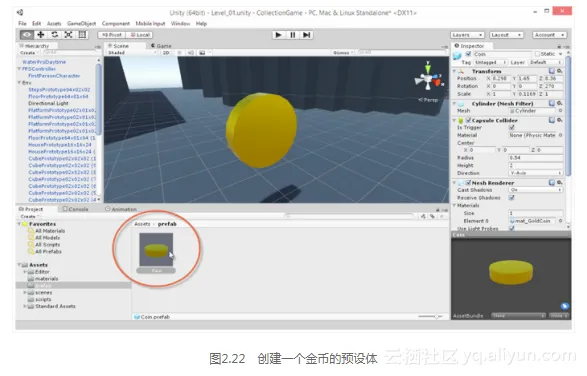Select the Move tool
This screenshot has height=376, width=587.
pos(41,35)
